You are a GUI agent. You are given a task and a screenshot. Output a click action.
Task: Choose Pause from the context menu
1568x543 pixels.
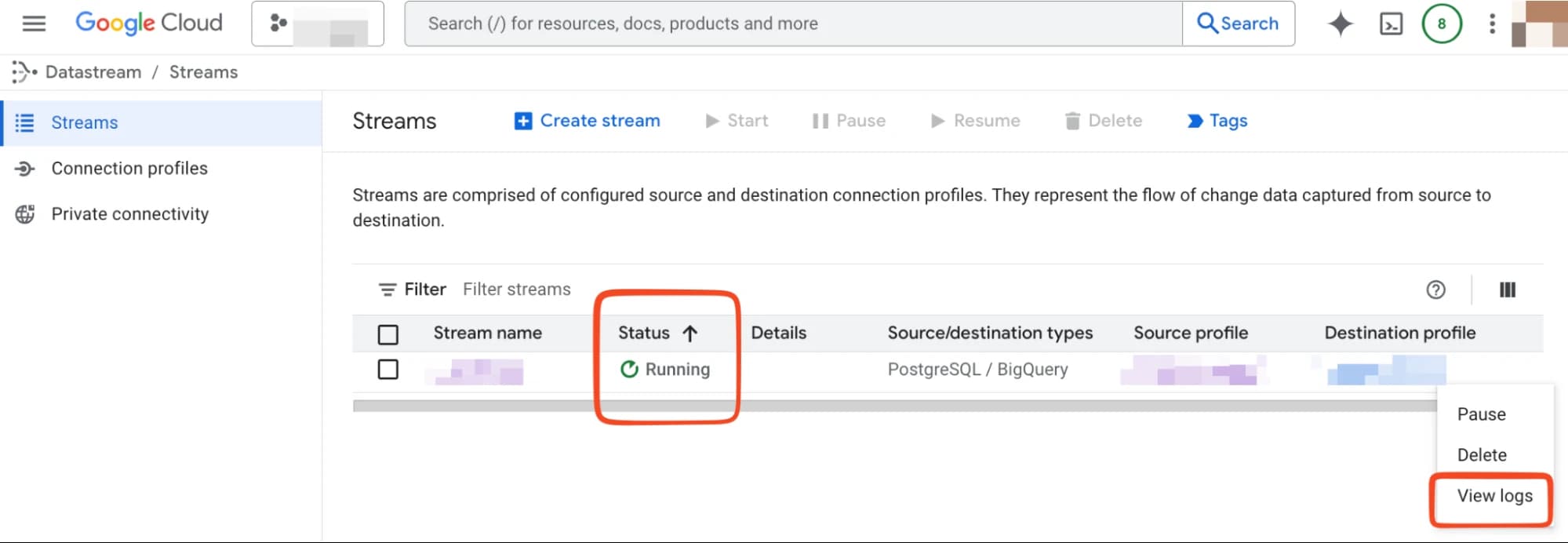[x=1482, y=414]
